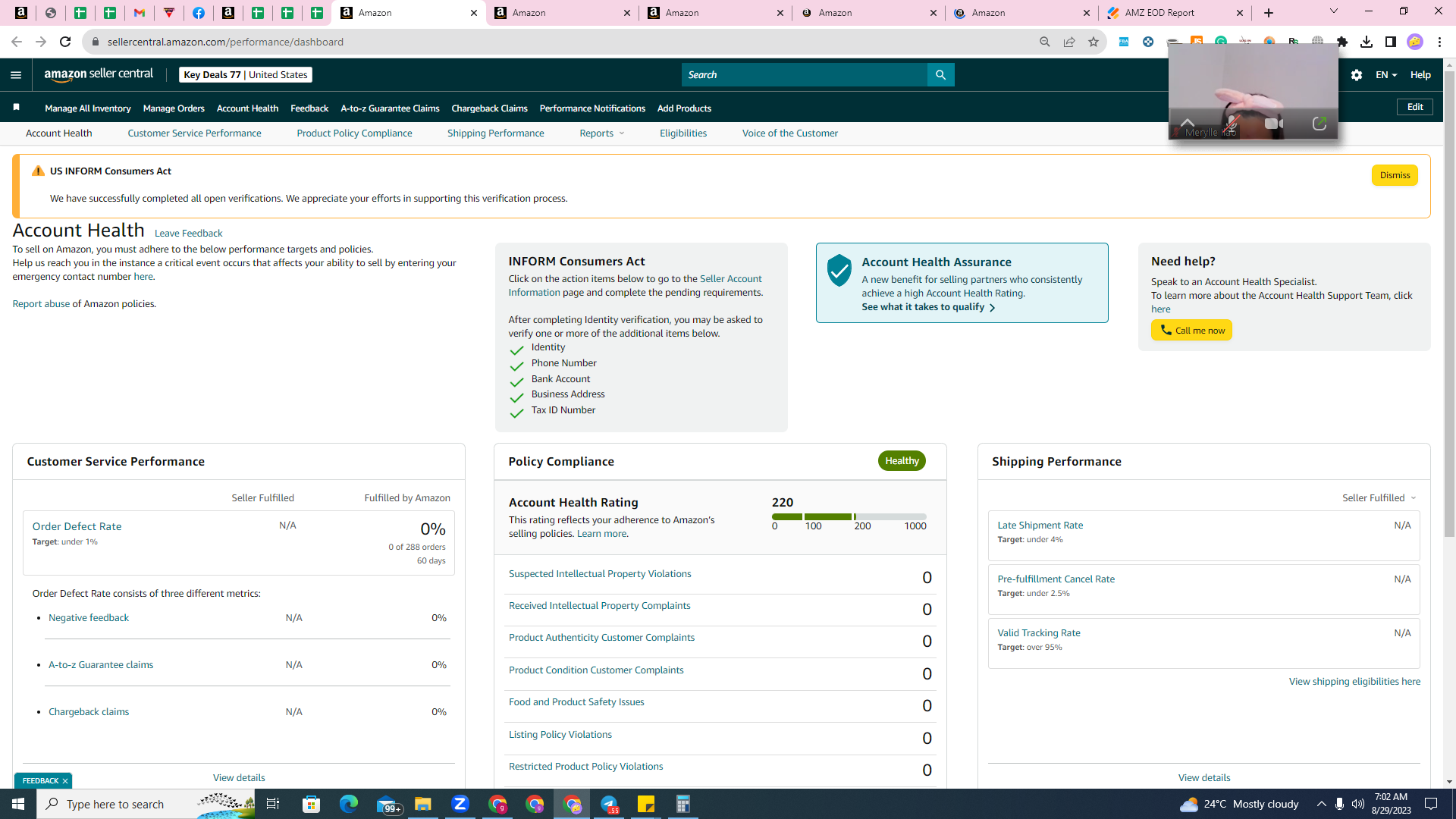Open Task View on the taskbar
This screenshot has width=1456, height=819.
tap(273, 804)
